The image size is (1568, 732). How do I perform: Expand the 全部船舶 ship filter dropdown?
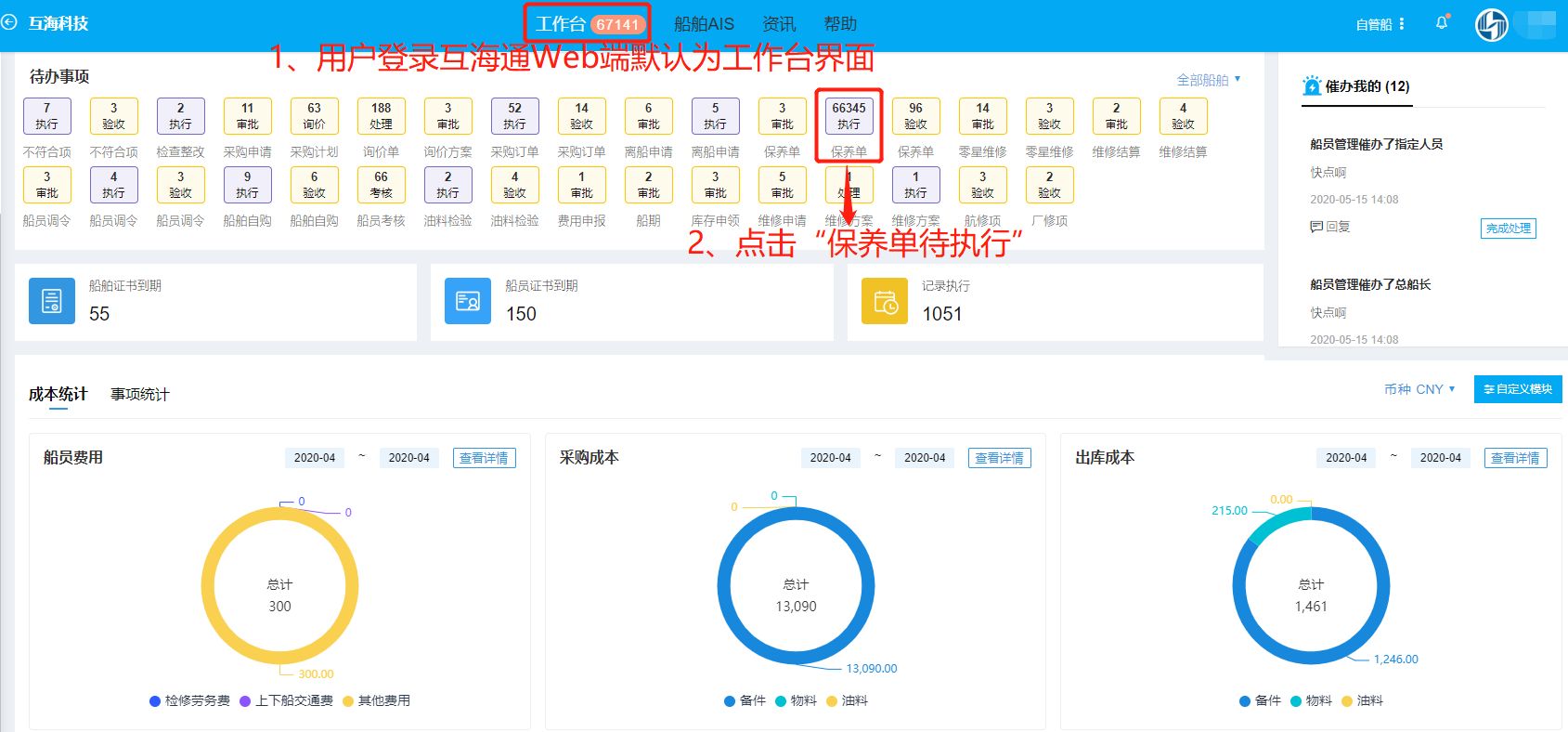(x=1209, y=80)
